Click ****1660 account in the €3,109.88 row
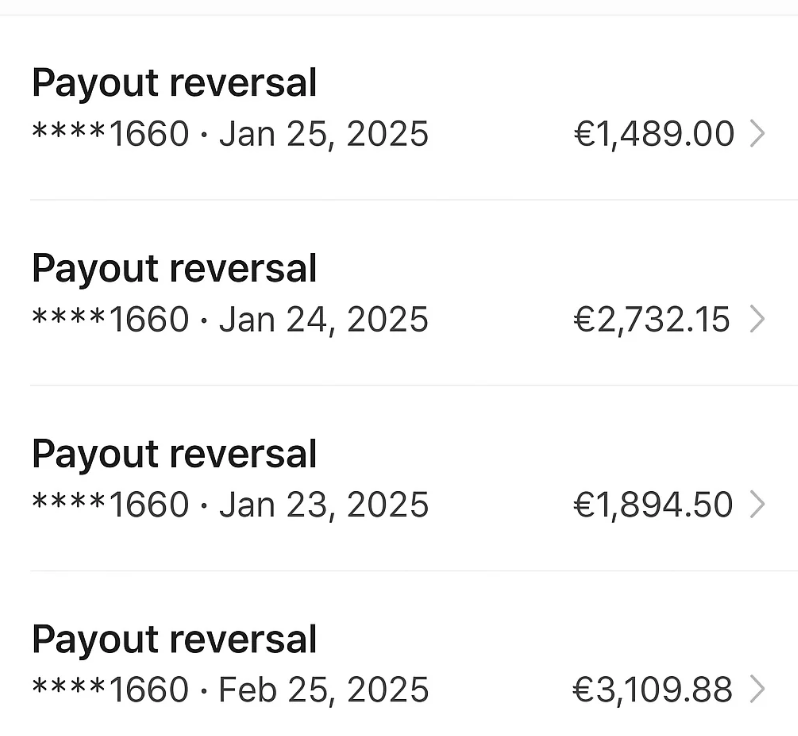This screenshot has height=736, width=798. [110, 689]
